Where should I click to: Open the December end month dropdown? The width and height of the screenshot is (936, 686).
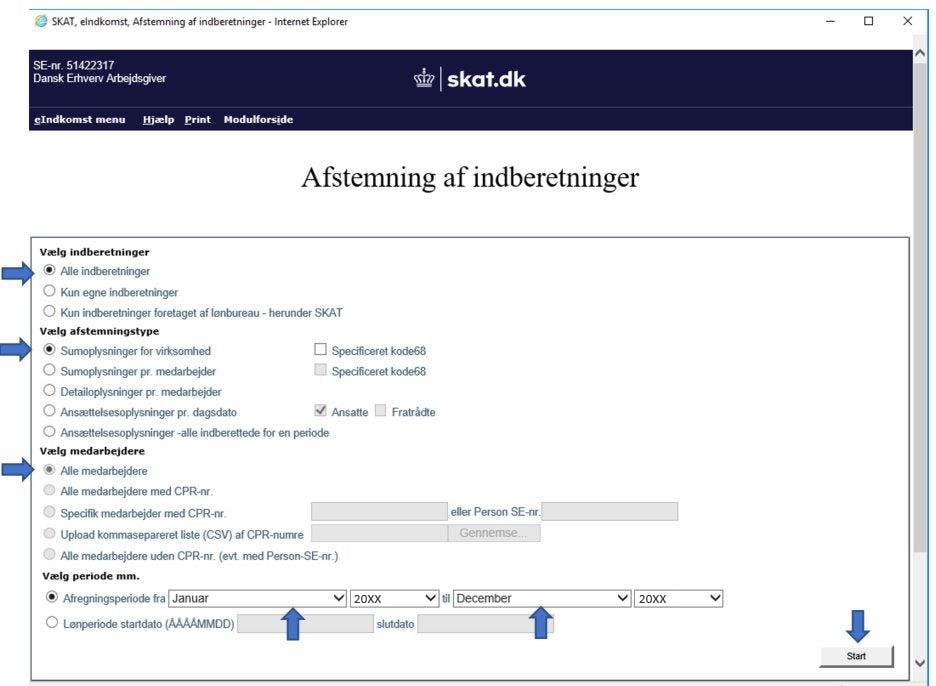pyautogui.click(x=541, y=598)
